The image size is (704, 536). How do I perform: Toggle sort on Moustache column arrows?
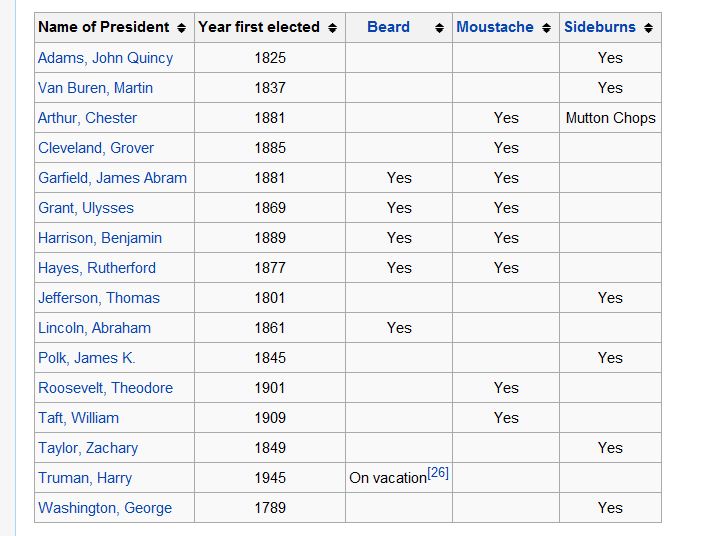546,28
